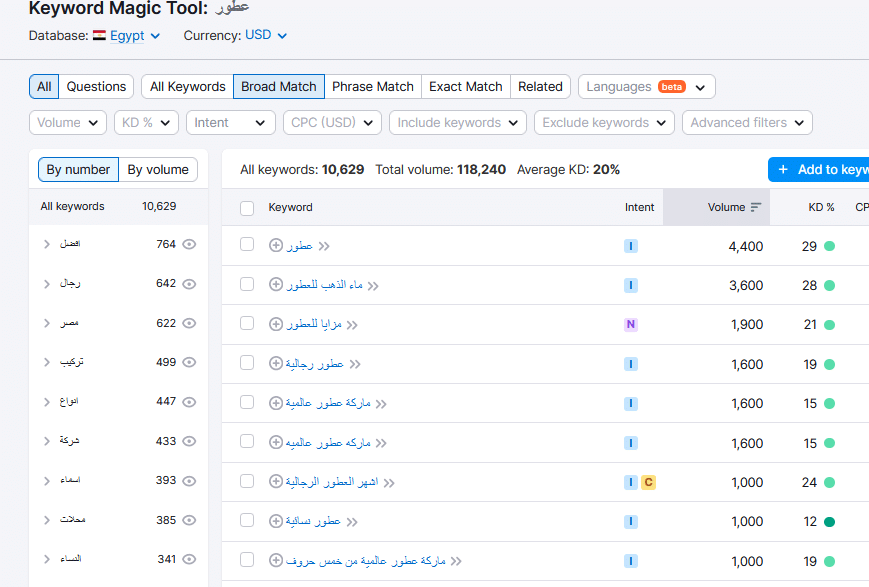This screenshot has height=587, width=869.
Task: Toggle visibility eye for the 393 group
Action: [x=190, y=481]
